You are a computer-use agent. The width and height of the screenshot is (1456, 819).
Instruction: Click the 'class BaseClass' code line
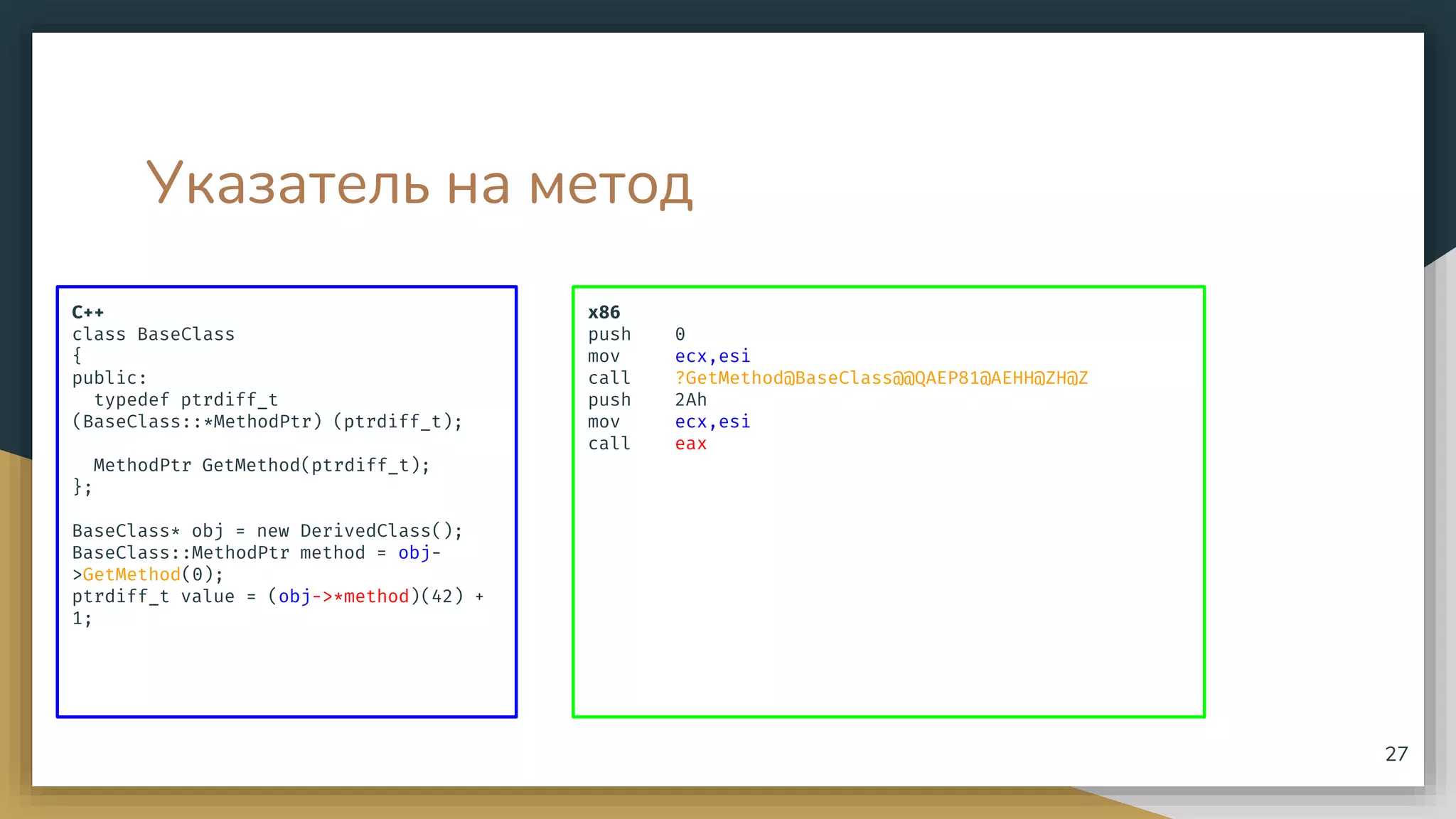click(x=154, y=334)
